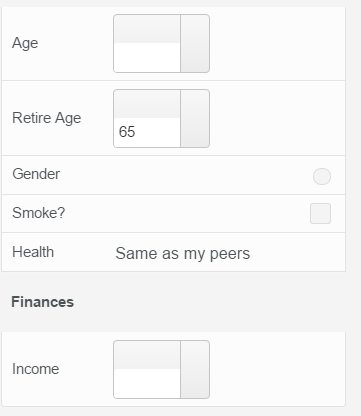Click the gray top band of the Age field

[x=147, y=29]
